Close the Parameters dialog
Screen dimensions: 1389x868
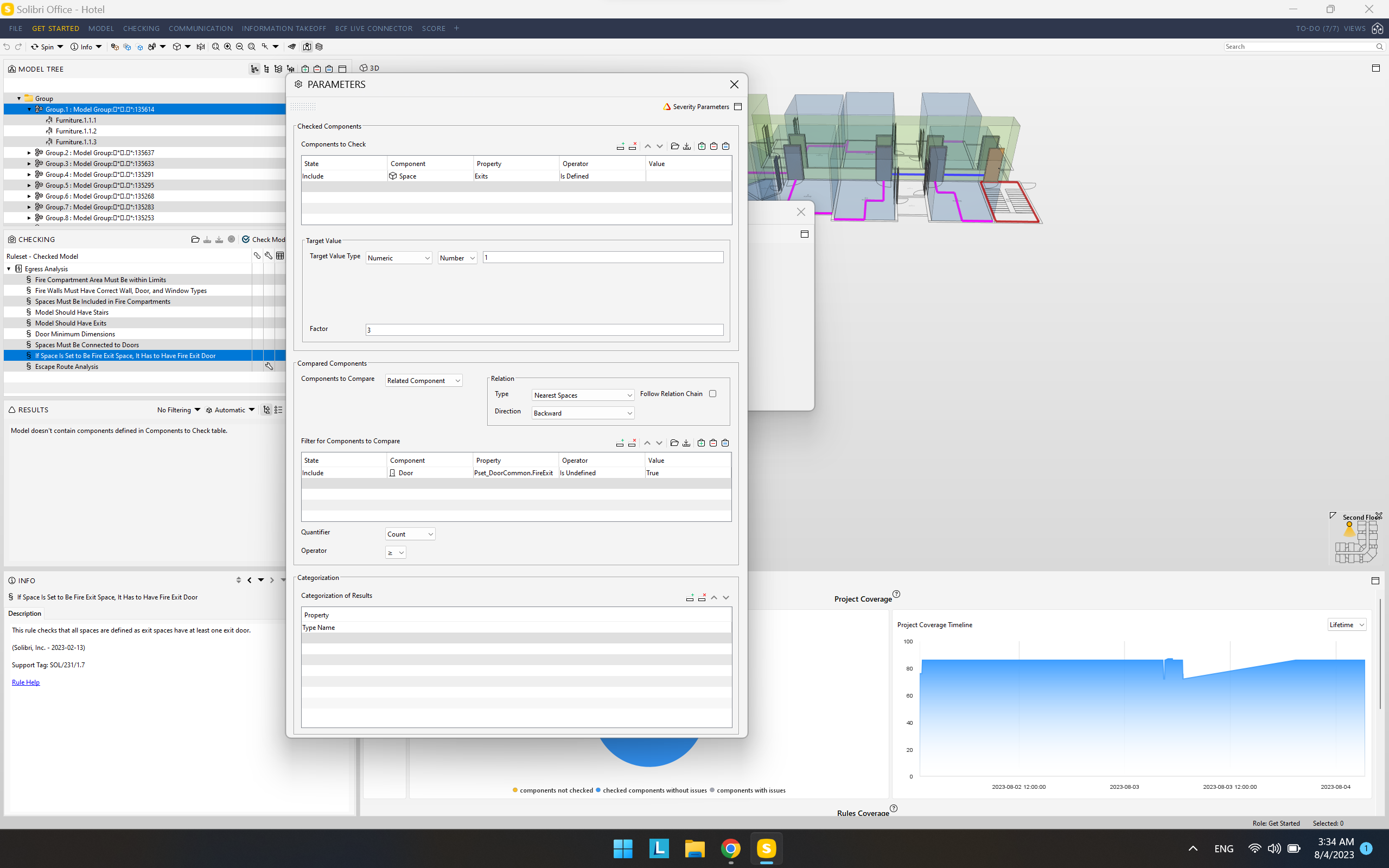(734, 85)
